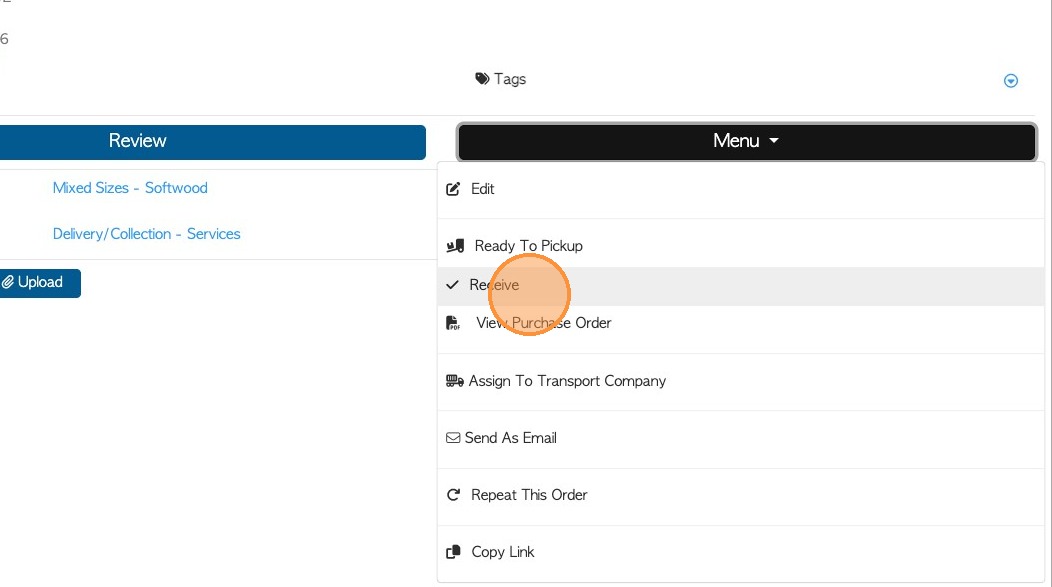Click the Upload attachment button
Screen dimensions: 1052x587
[37, 283]
